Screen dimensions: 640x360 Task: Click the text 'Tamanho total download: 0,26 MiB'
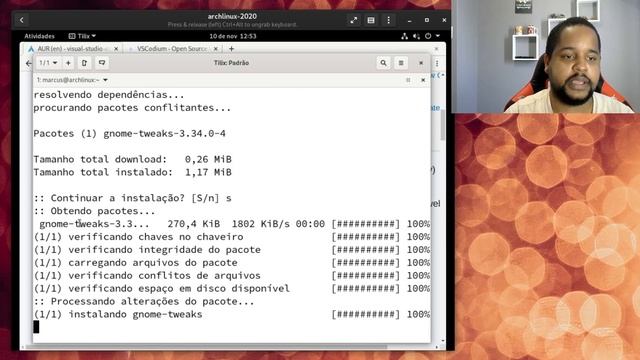[x=133, y=159]
